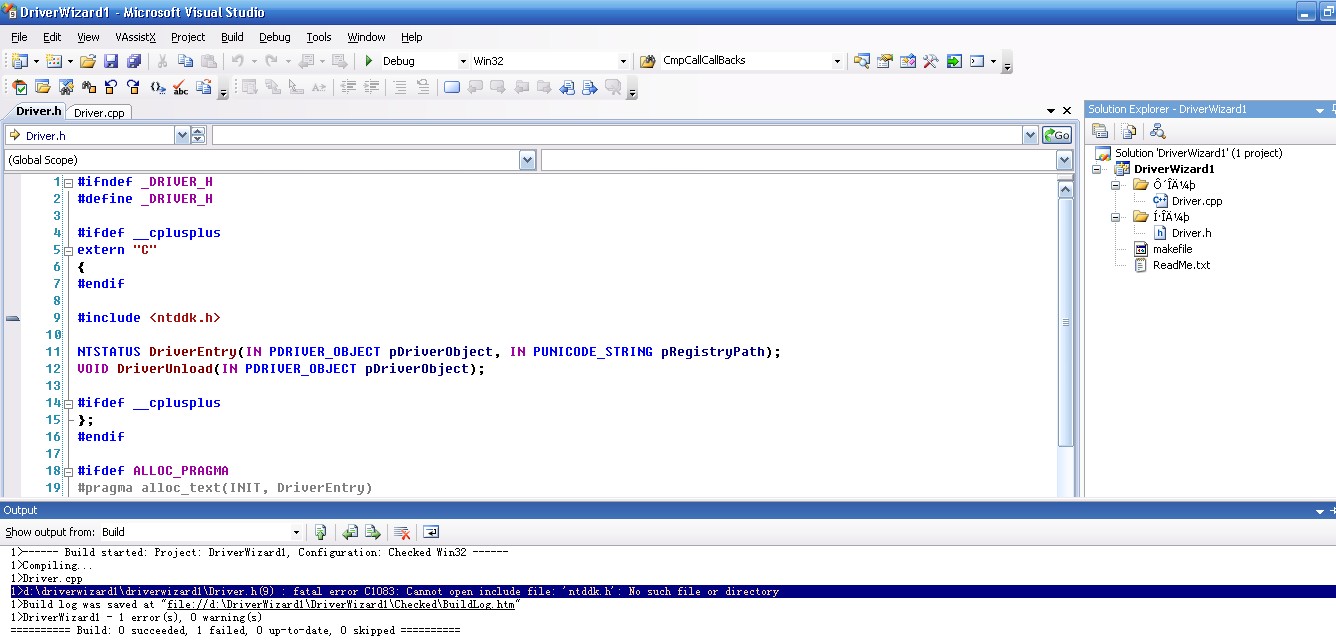
Task: Click VAssistX spell check abc icon
Action: 181,88
